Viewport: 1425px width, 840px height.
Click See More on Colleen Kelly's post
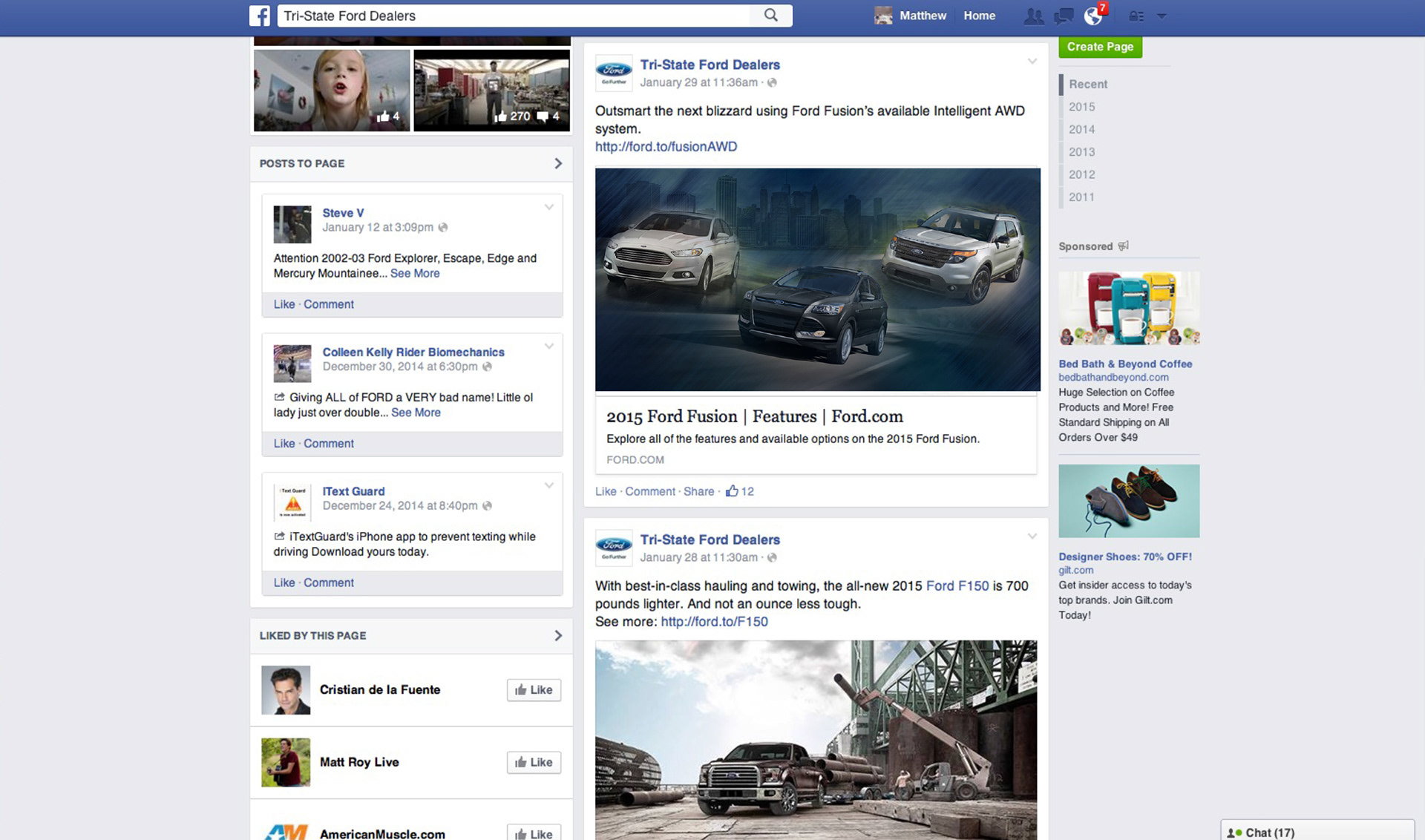[416, 413]
